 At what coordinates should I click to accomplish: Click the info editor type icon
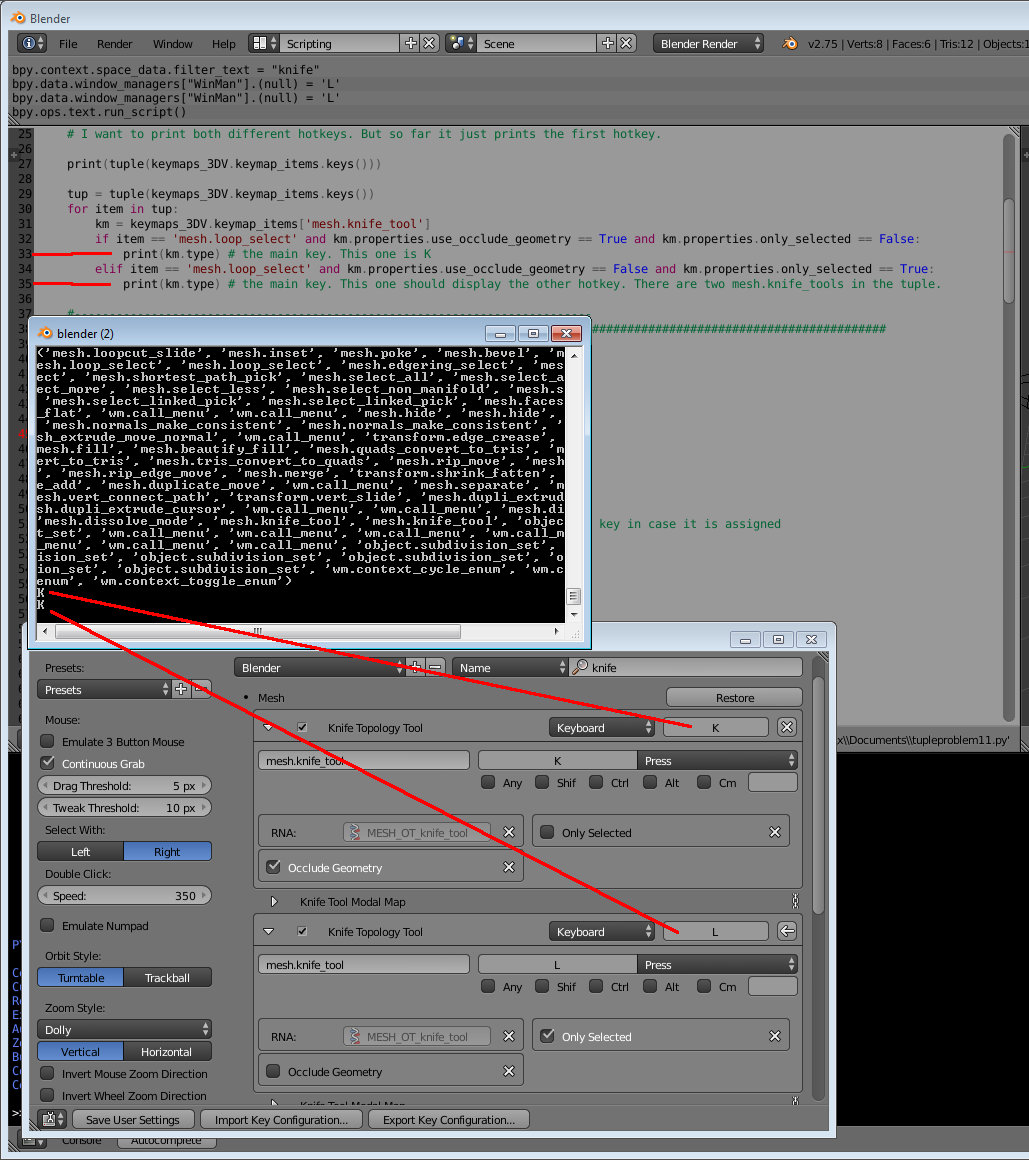coord(32,43)
